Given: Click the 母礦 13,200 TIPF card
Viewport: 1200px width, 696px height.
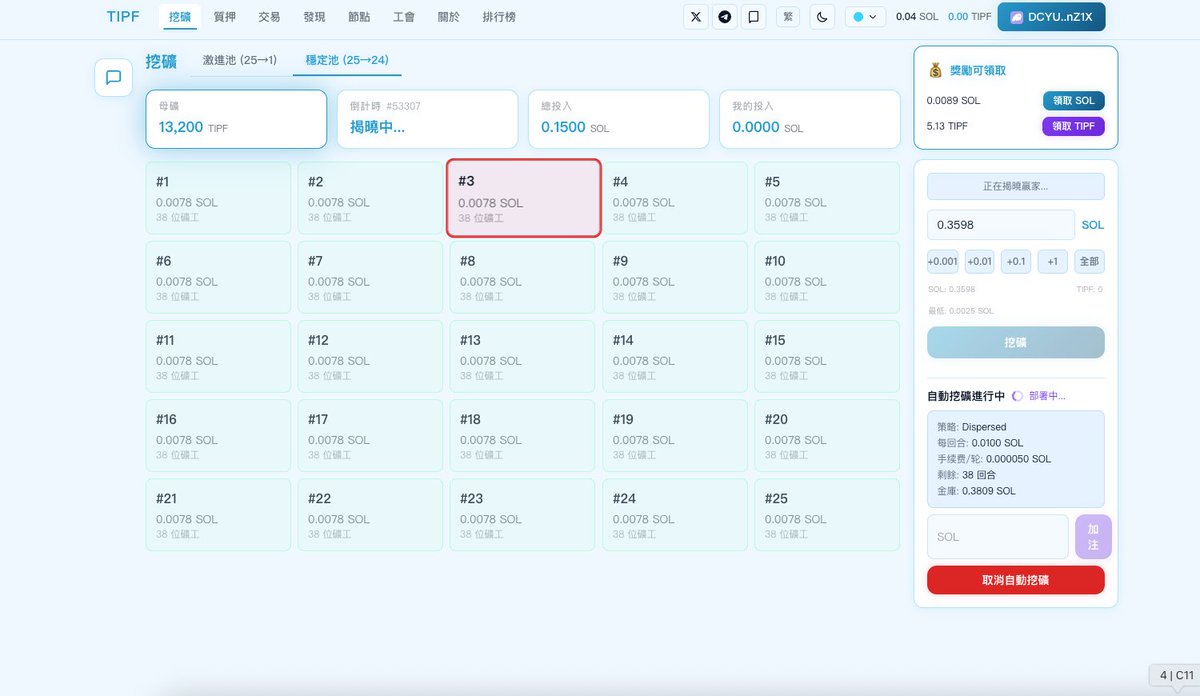Looking at the screenshot, I should tap(236, 119).
